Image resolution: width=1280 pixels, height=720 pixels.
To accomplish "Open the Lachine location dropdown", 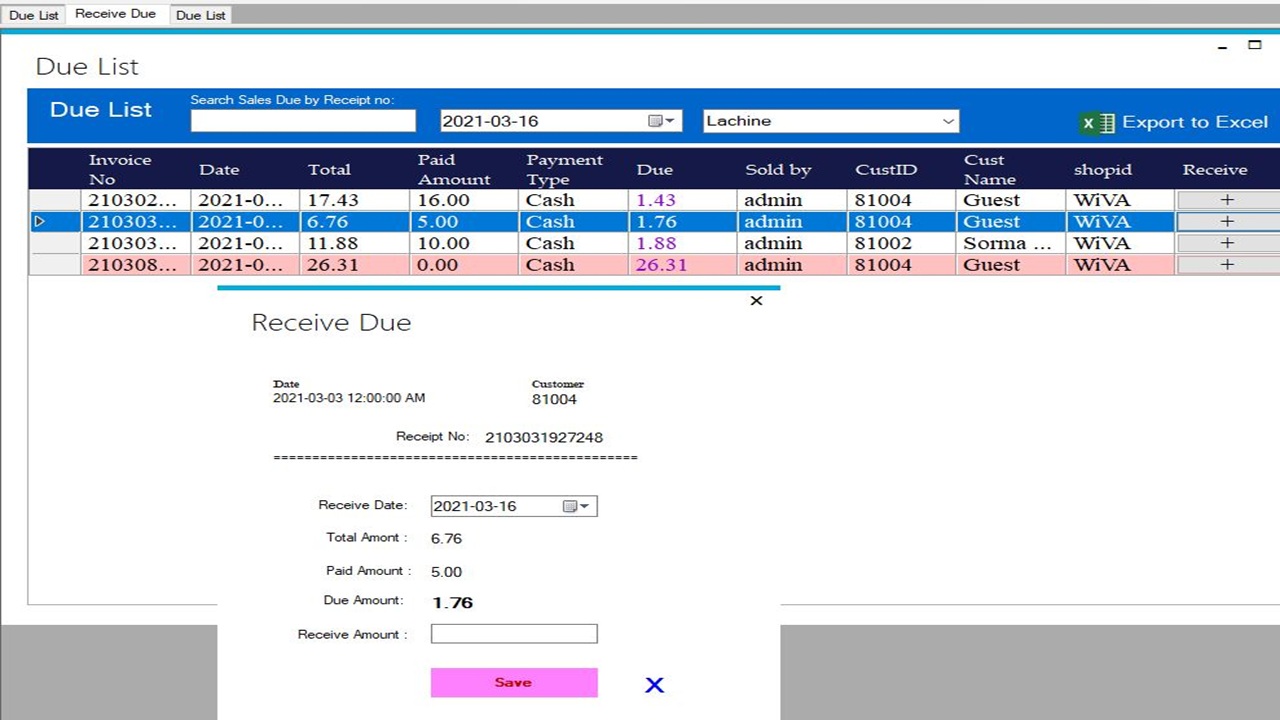I will coord(947,120).
